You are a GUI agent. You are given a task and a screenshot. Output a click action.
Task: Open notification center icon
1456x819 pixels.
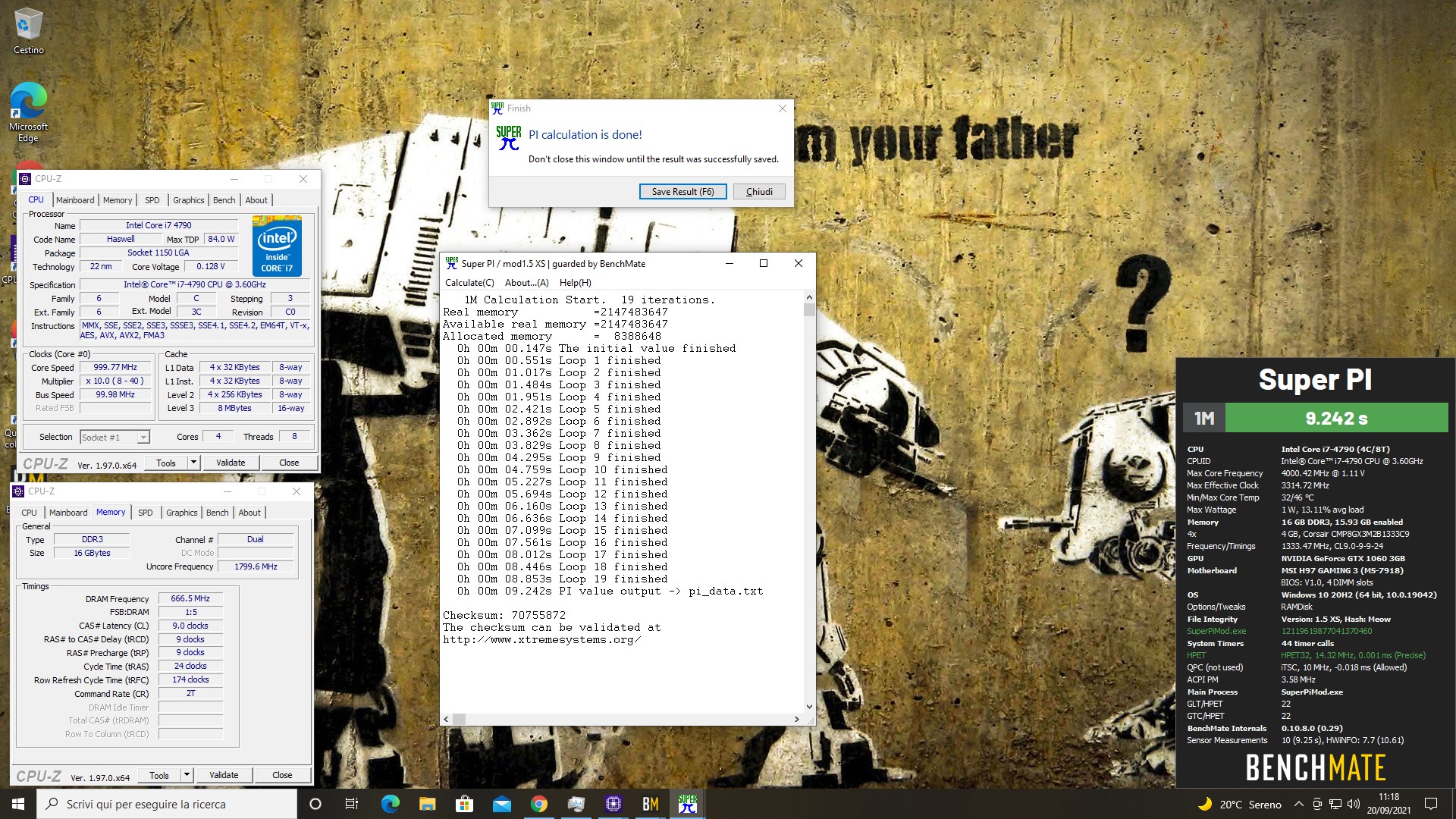tap(1431, 804)
